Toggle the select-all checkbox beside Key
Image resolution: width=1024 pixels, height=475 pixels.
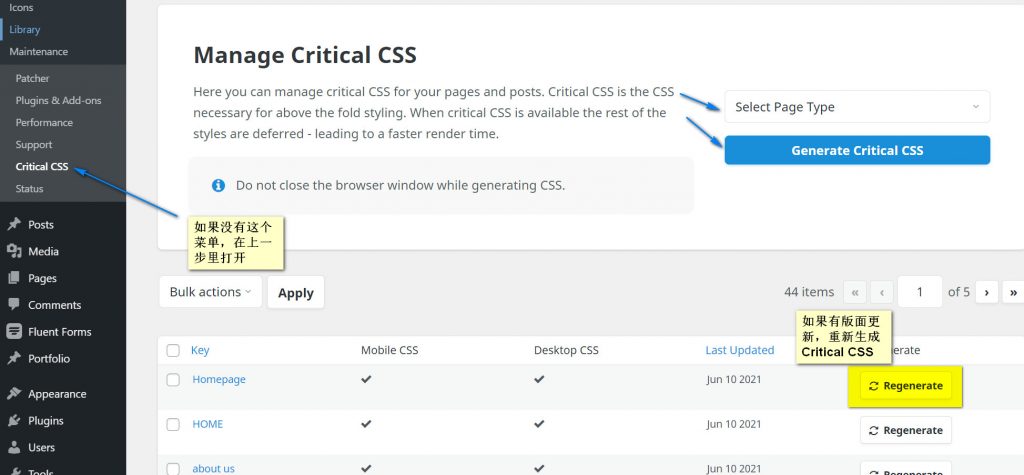[173, 351]
